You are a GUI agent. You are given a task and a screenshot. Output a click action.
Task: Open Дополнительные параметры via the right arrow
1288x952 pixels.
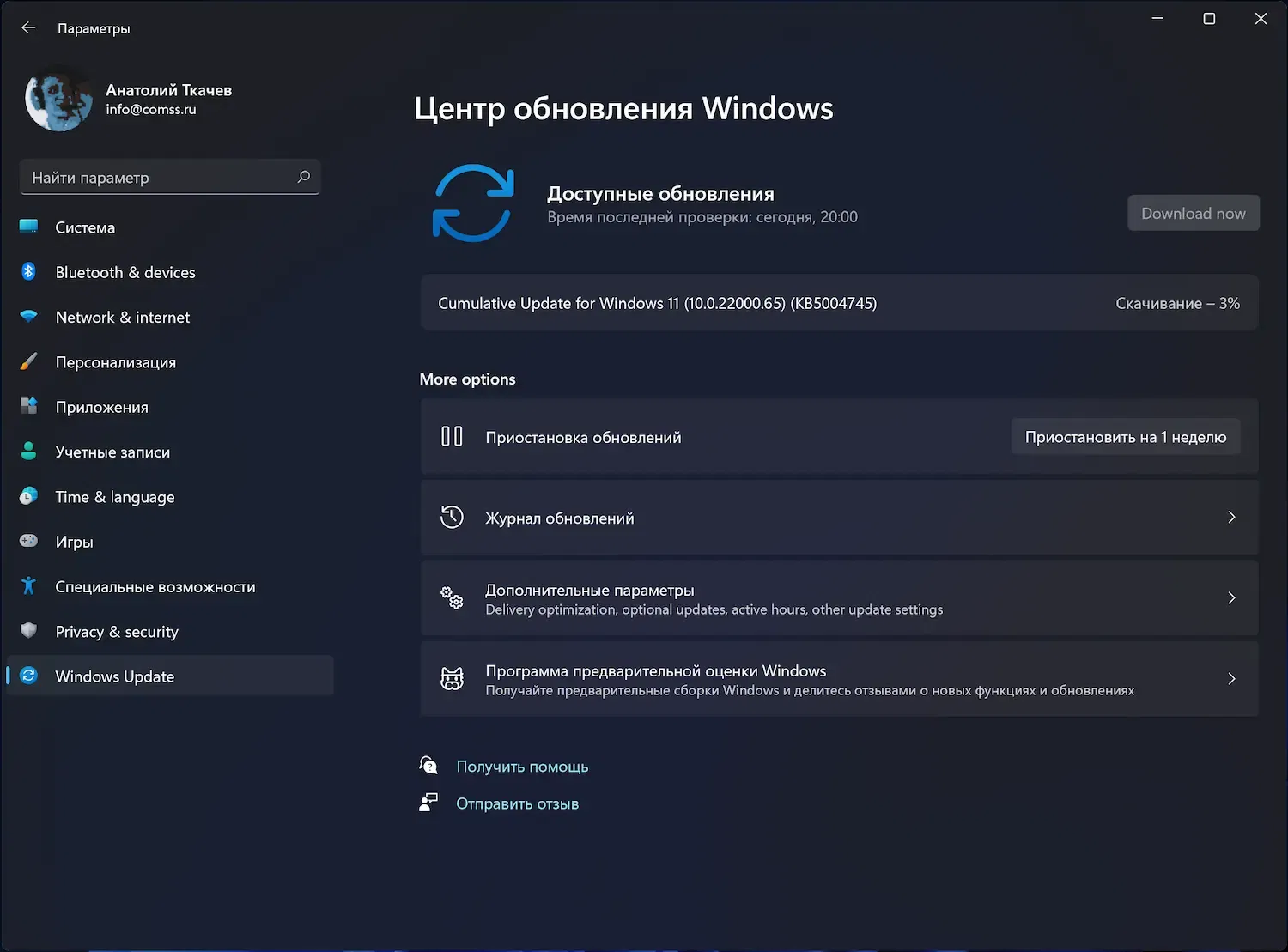1231,597
